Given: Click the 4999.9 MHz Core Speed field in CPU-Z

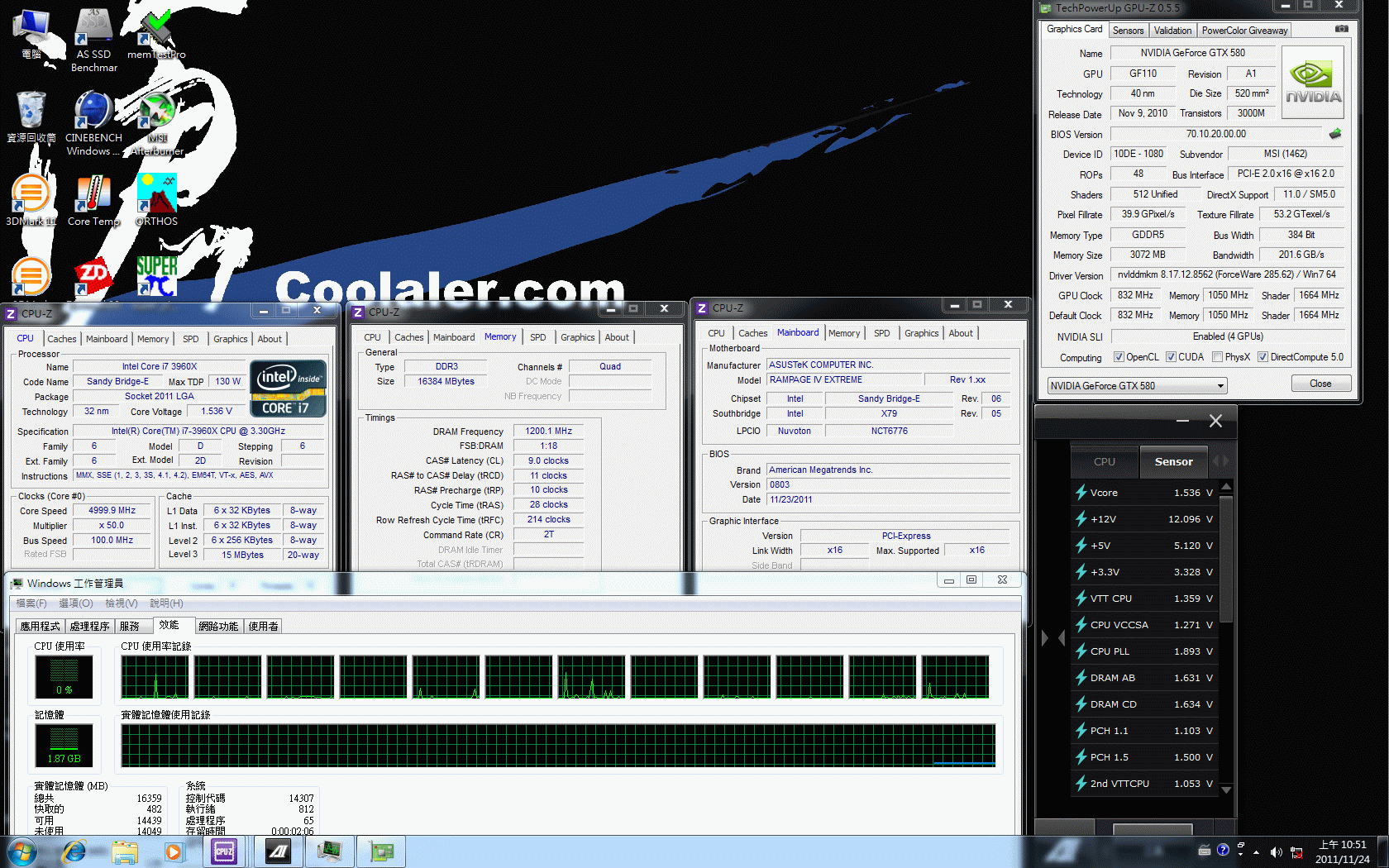Looking at the screenshot, I should pos(112,511).
